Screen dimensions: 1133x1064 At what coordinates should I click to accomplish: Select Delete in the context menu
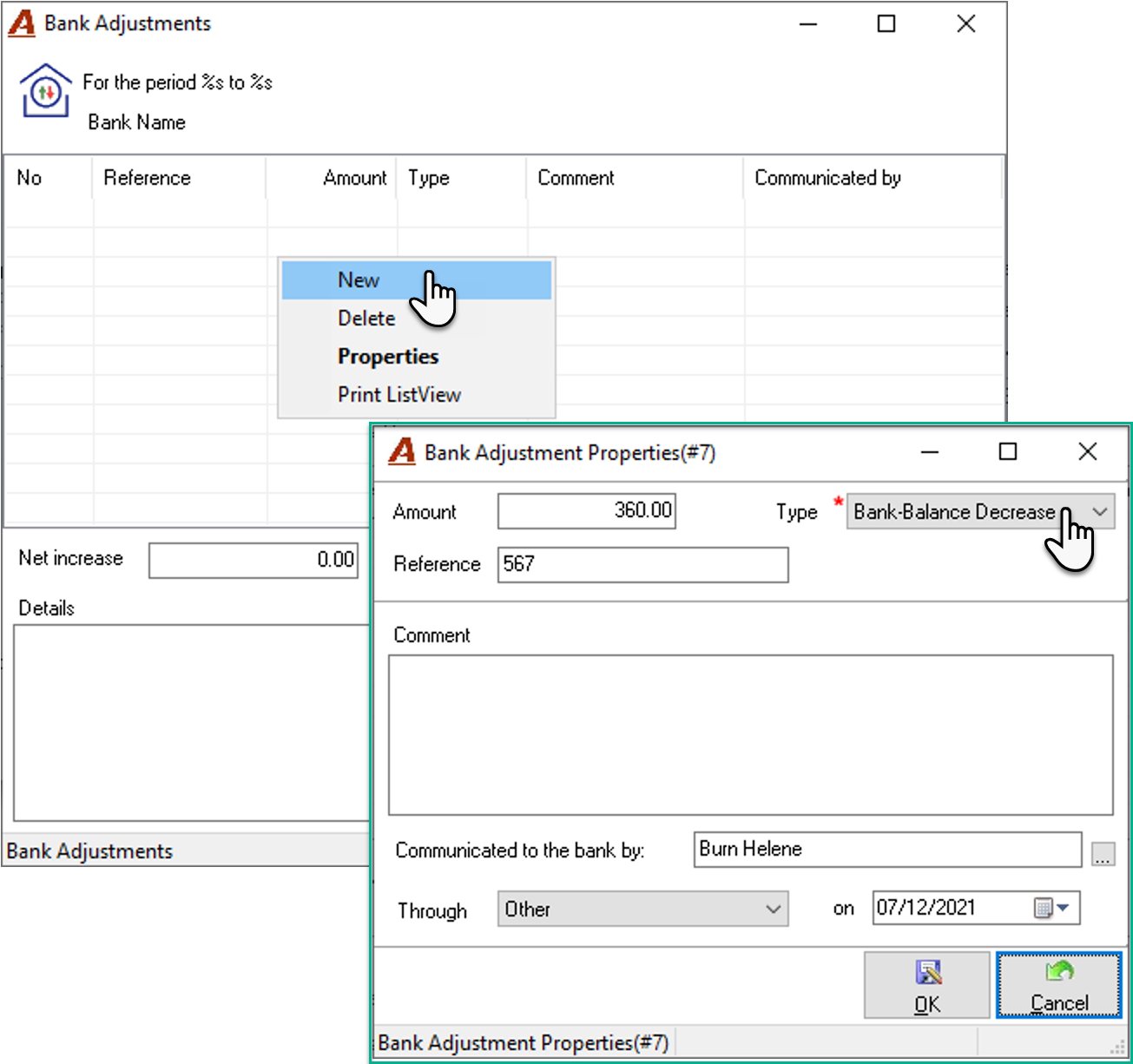pos(417,319)
